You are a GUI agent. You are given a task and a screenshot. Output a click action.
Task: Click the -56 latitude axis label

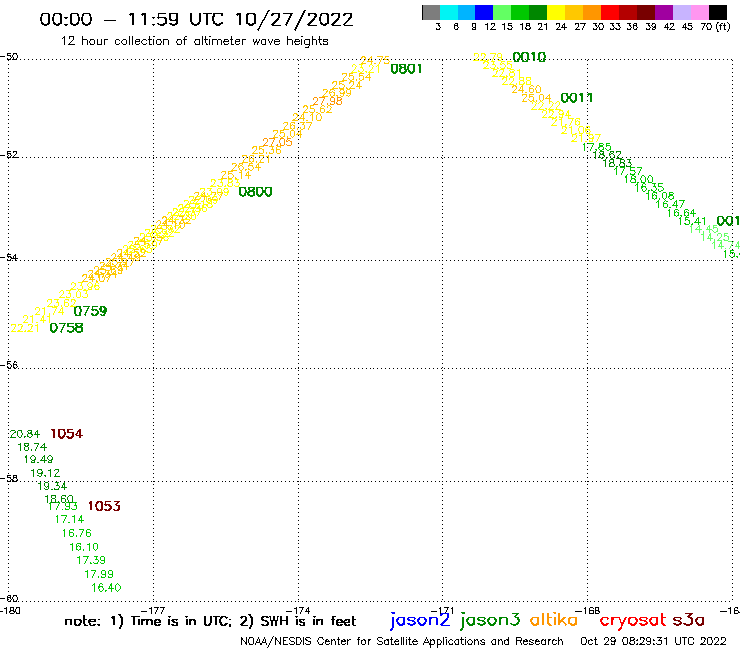click(x=9, y=365)
